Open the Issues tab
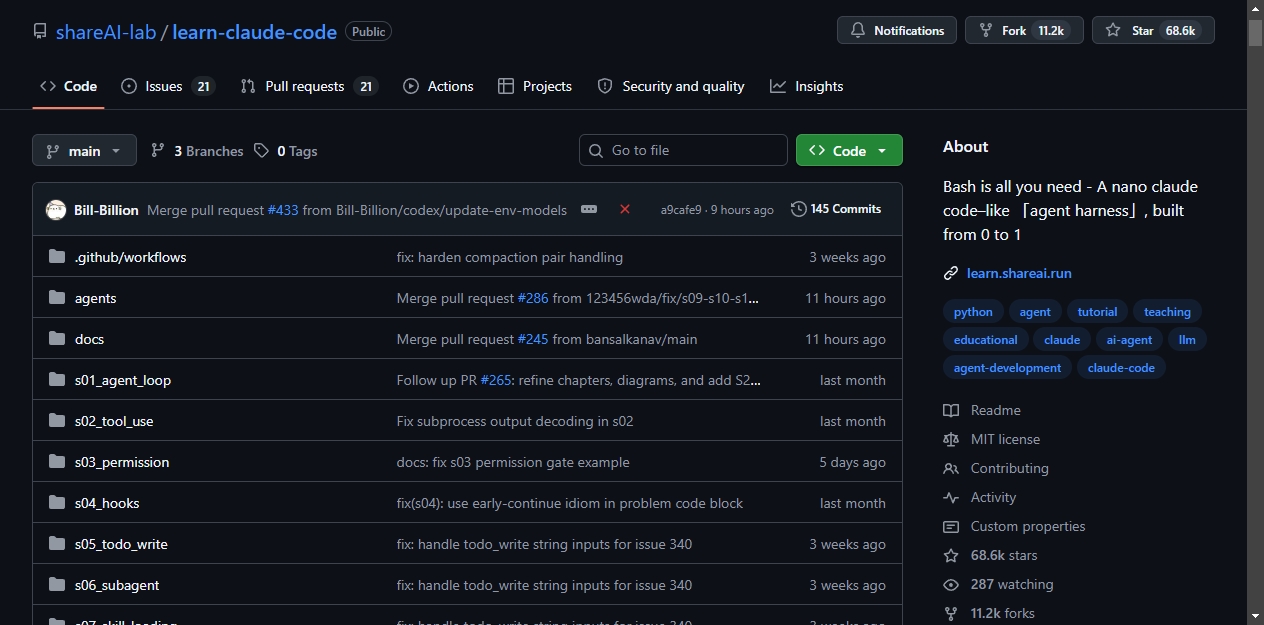This screenshot has height=625, width=1264. pos(167,86)
